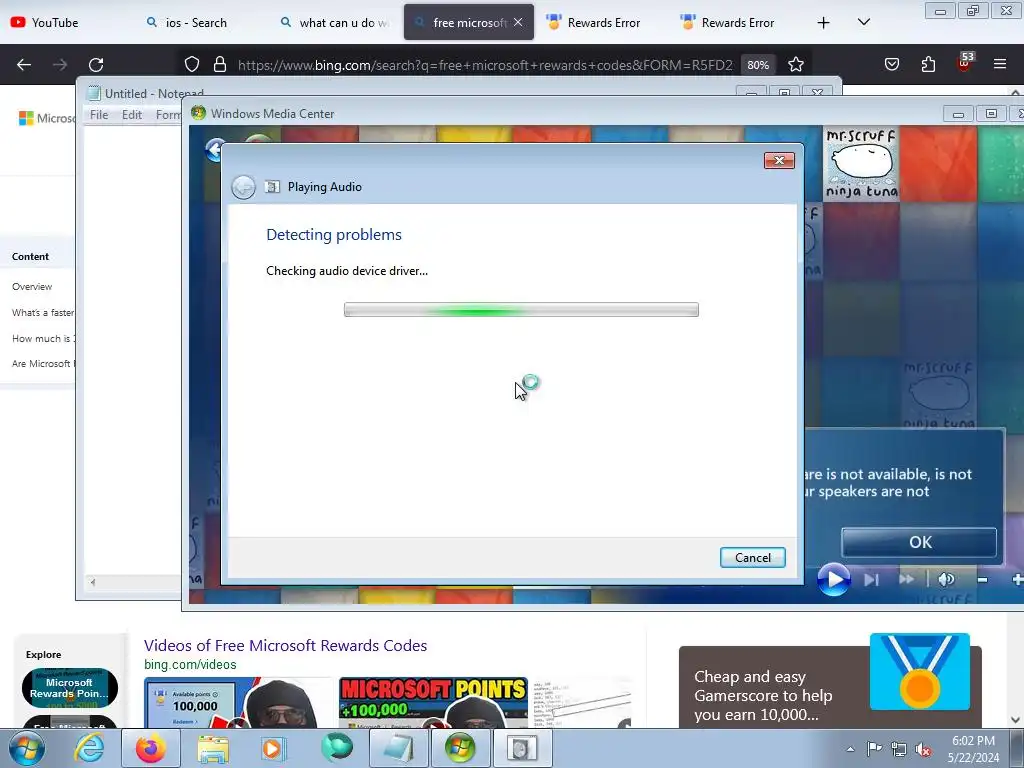Expand the list all tabs dropdown

click(x=863, y=22)
